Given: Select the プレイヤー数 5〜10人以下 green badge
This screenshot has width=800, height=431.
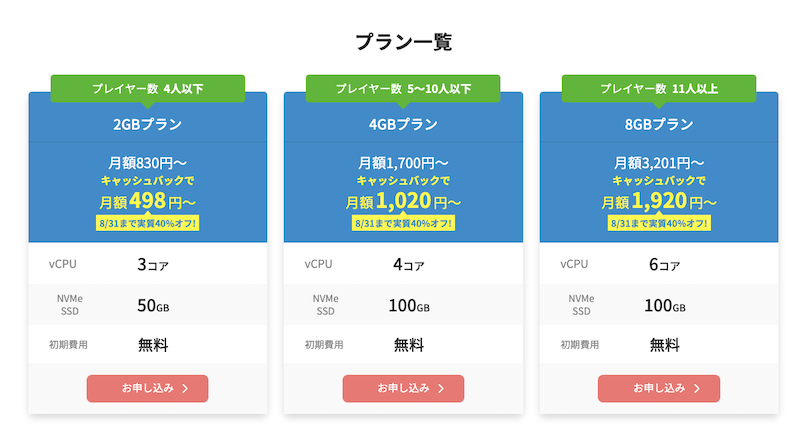Looking at the screenshot, I should 403,89.
